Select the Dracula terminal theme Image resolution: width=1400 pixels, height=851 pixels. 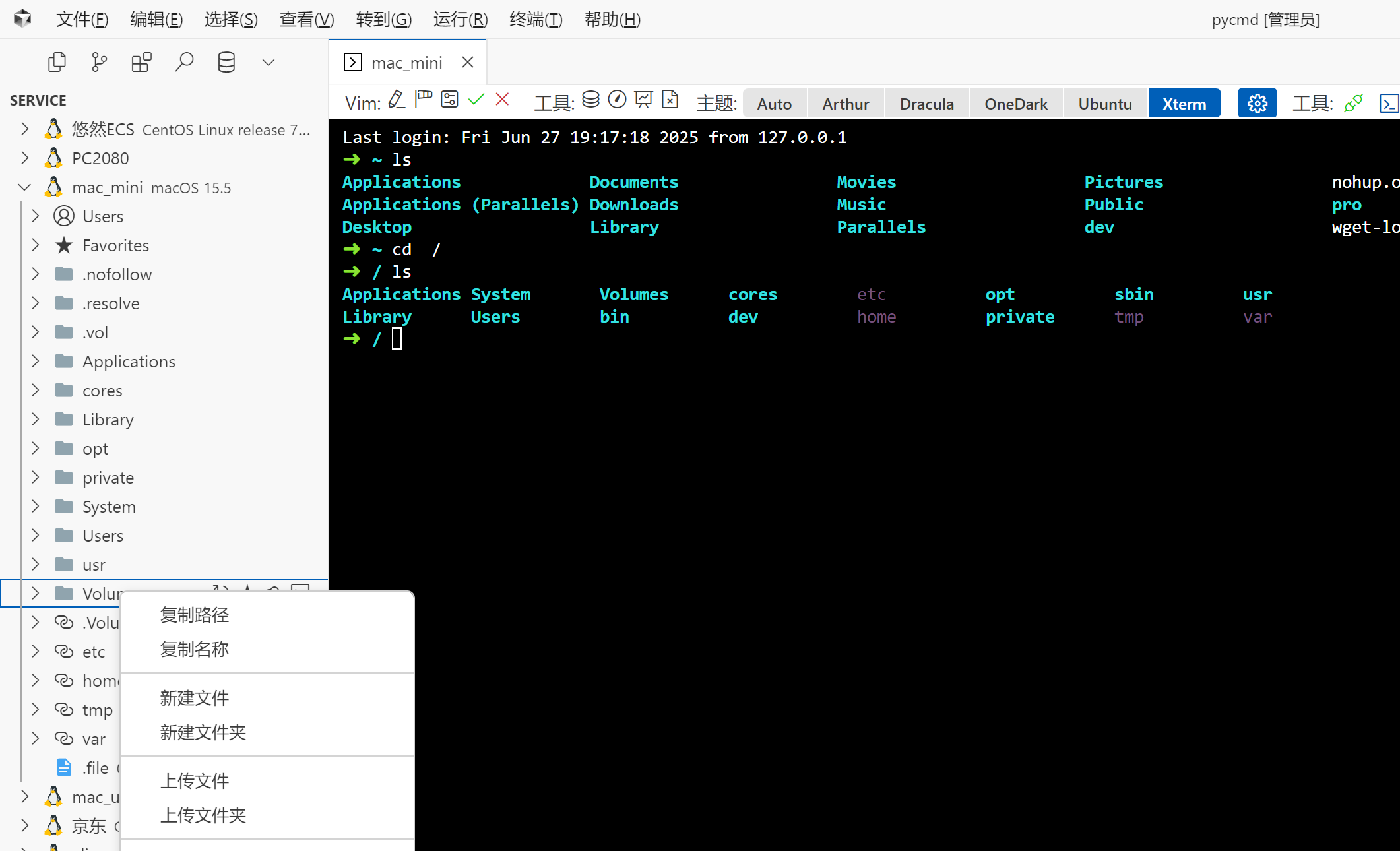pos(926,104)
